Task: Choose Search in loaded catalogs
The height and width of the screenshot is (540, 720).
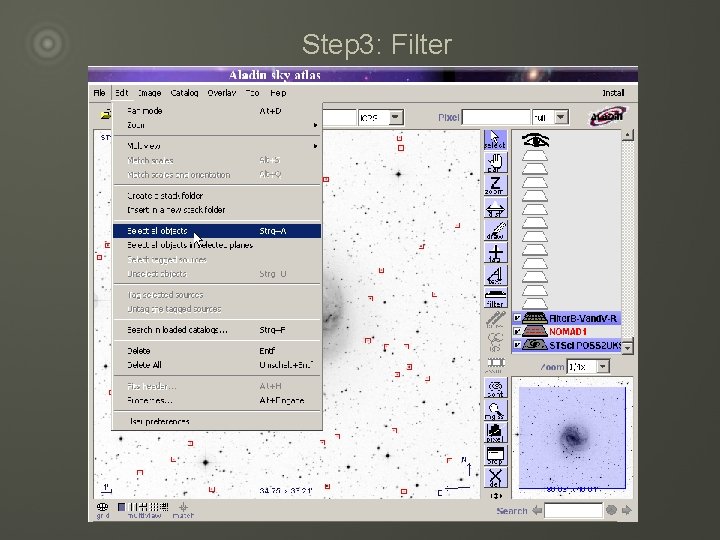Action: pos(217,330)
